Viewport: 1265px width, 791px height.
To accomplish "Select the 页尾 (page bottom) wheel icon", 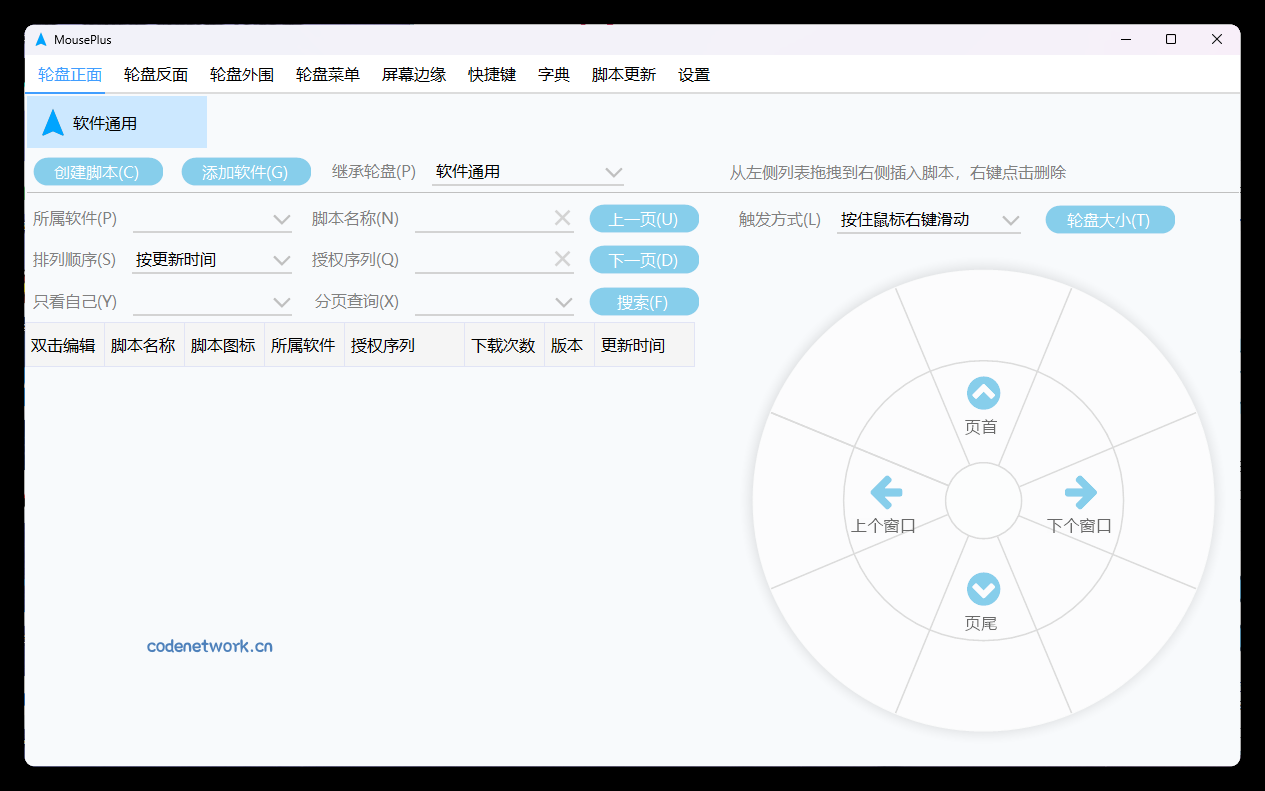I will click(982, 589).
